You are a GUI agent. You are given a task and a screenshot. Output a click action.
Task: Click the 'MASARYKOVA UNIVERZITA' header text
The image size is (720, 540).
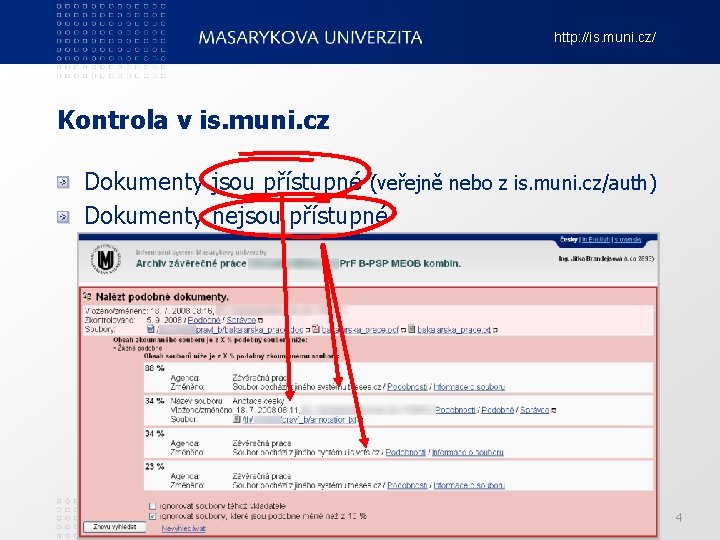click(x=310, y=37)
